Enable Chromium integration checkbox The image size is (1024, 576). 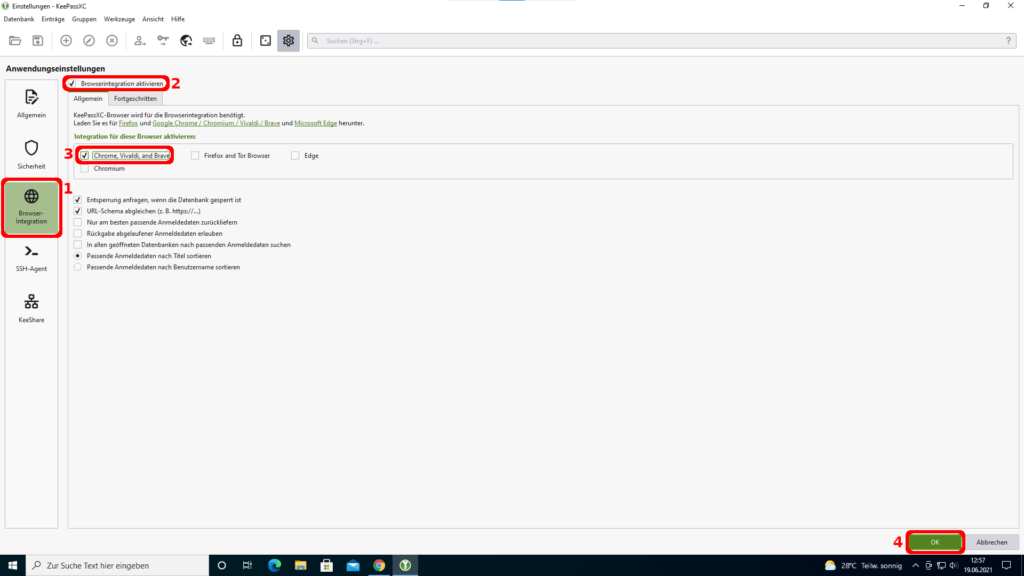[85, 168]
